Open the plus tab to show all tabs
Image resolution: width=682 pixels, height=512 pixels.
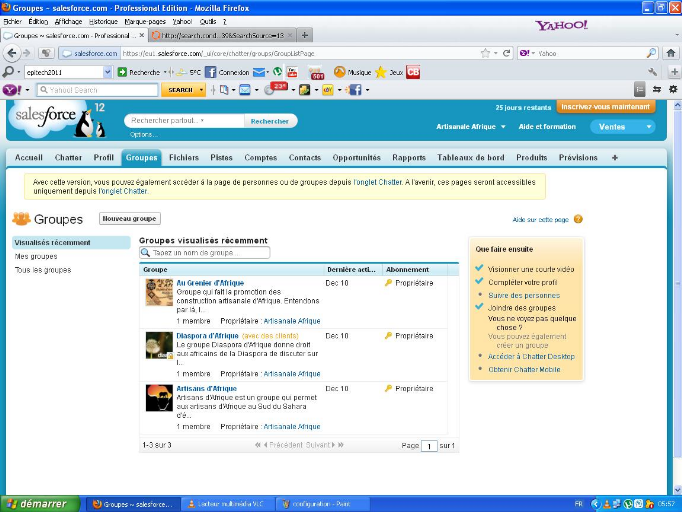coord(615,157)
